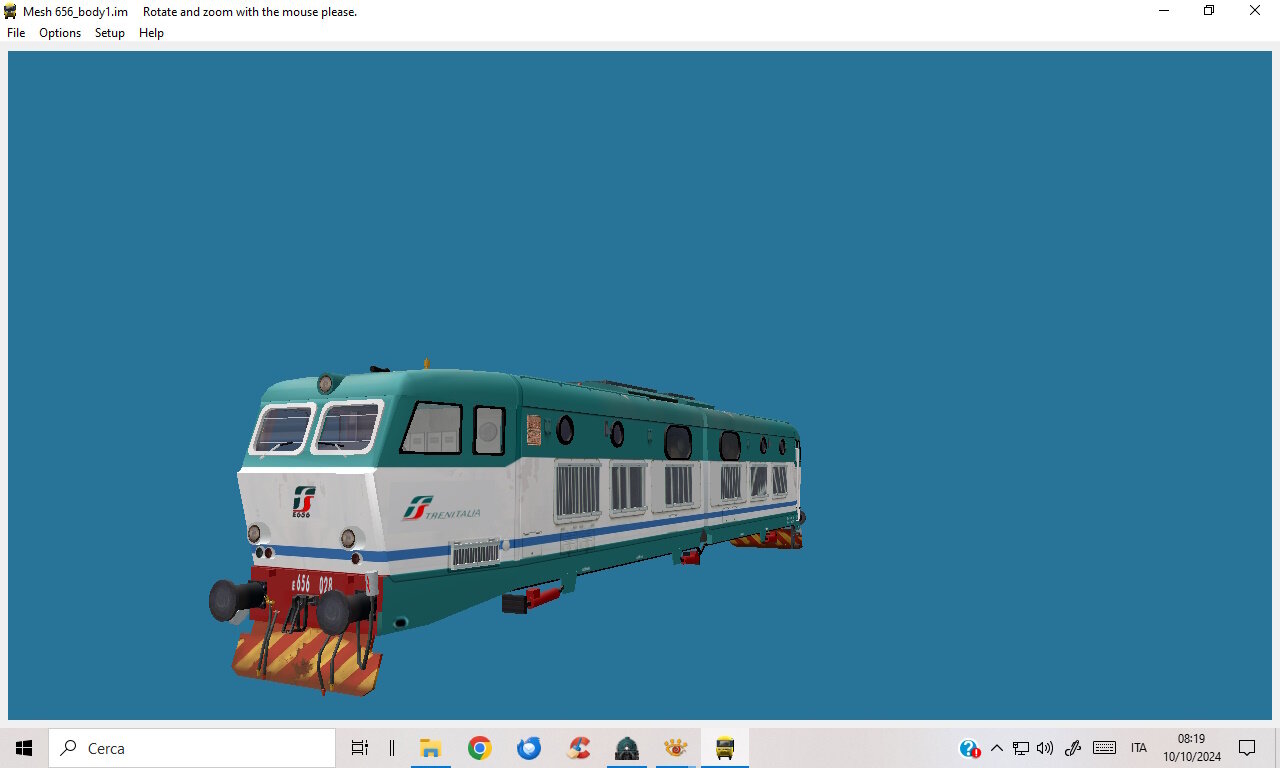Image resolution: width=1280 pixels, height=768 pixels.
Task: Open the Setup menu
Action: [110, 33]
